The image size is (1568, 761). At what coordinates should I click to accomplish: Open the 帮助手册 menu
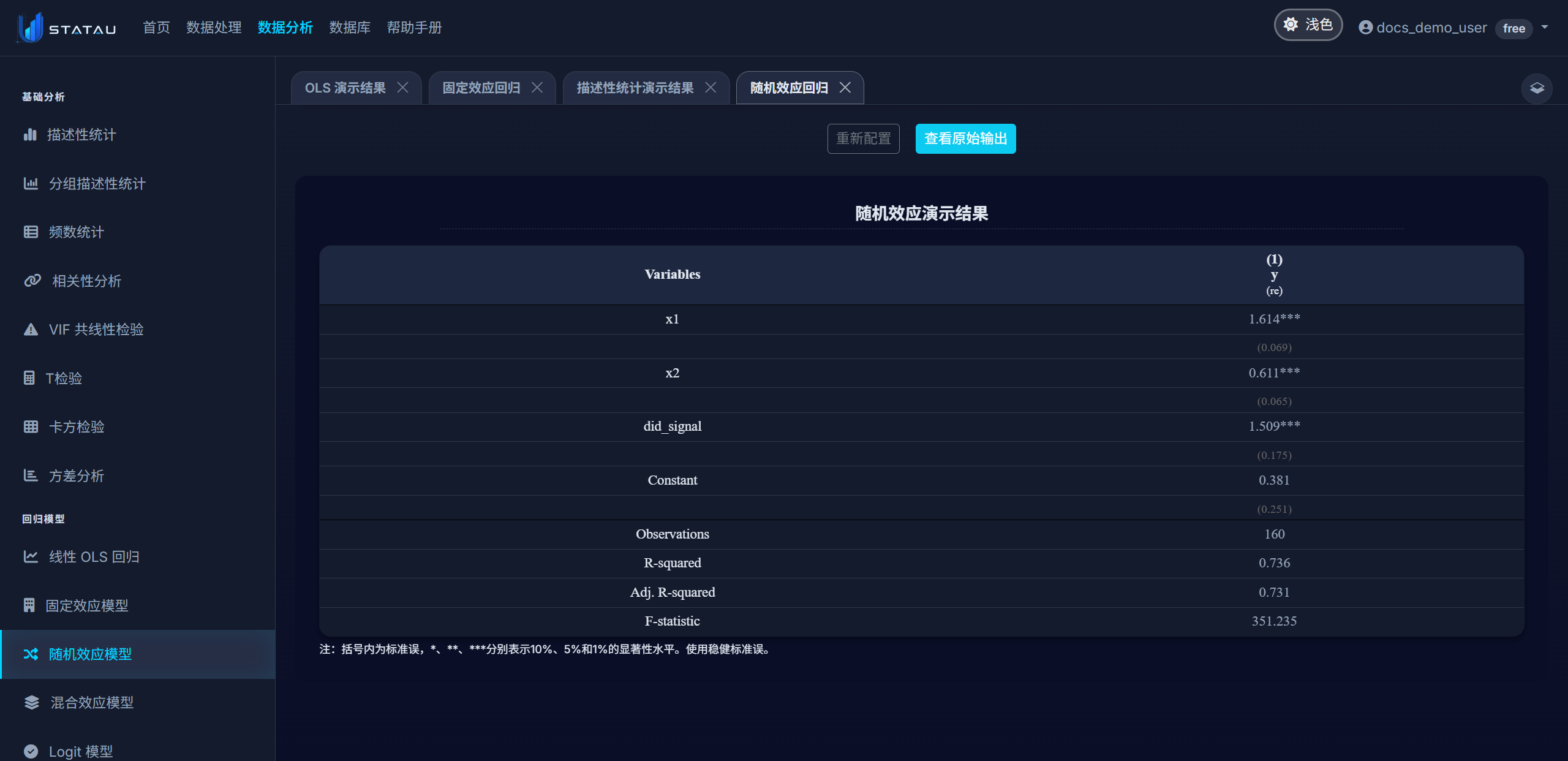click(414, 28)
